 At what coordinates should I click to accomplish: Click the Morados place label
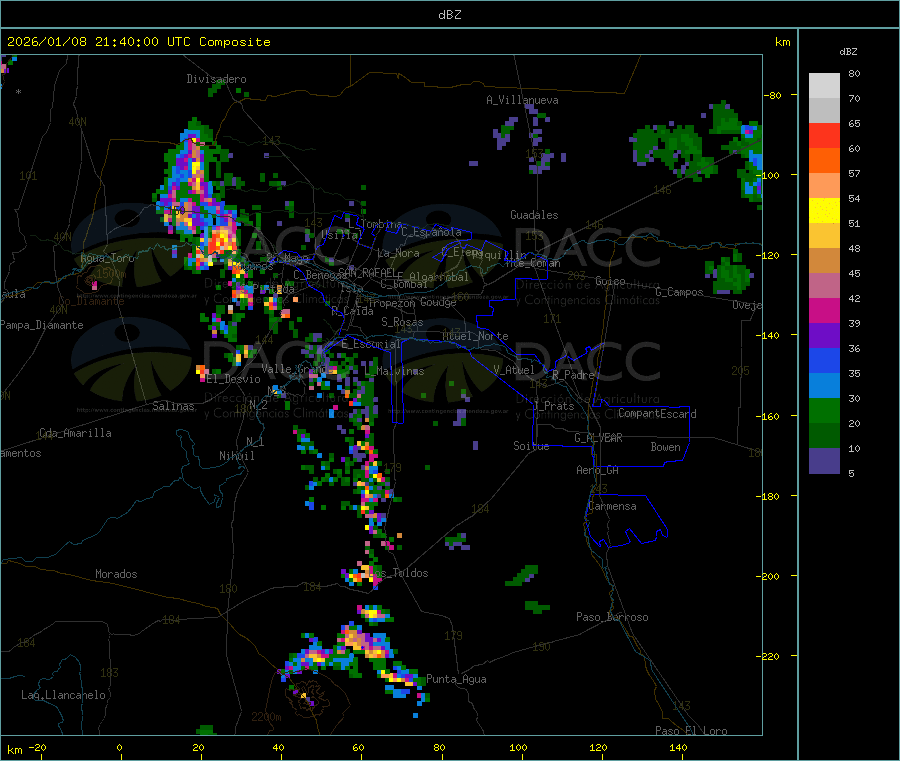coord(116,574)
